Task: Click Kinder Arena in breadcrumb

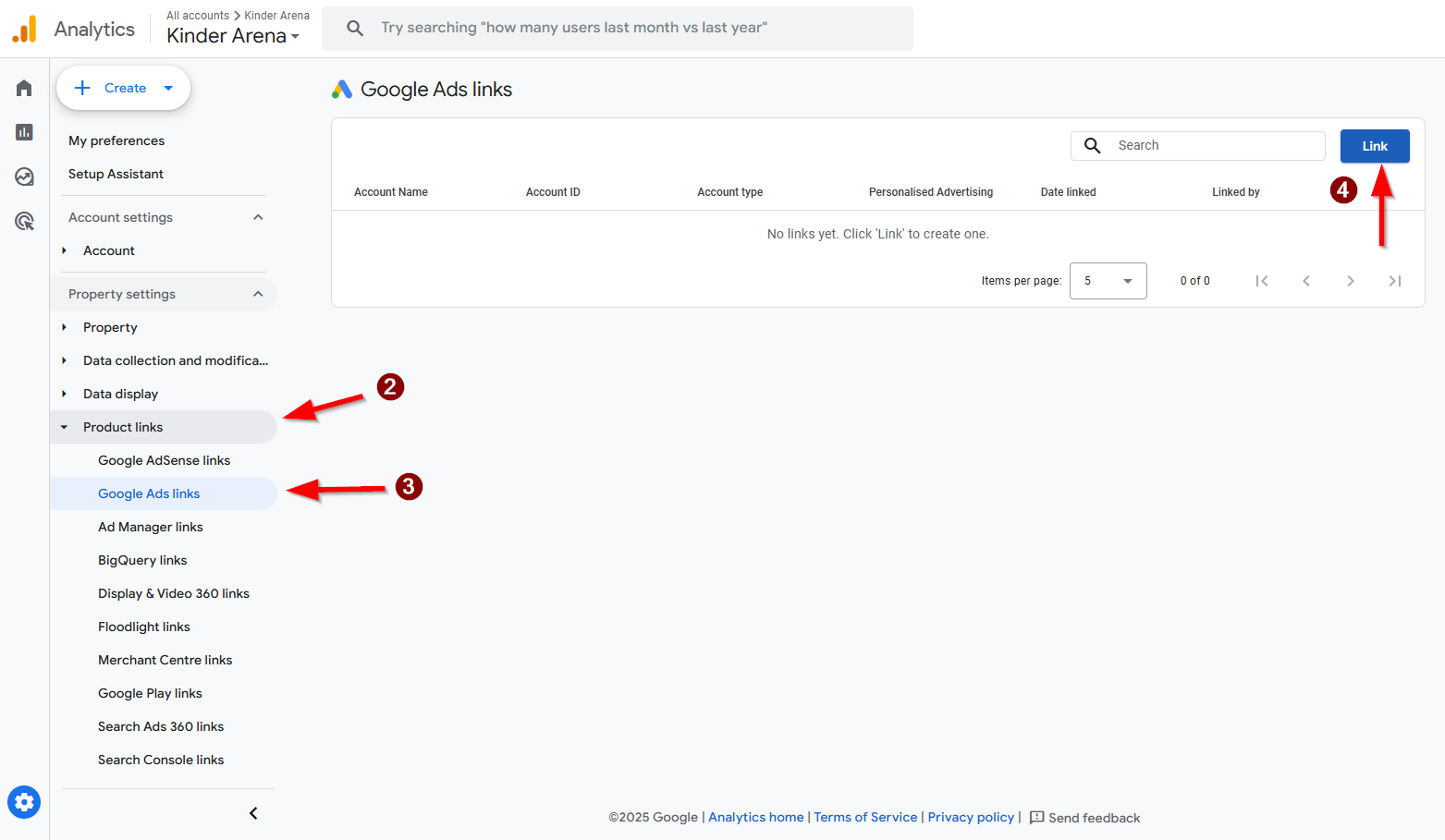Action: point(276,16)
